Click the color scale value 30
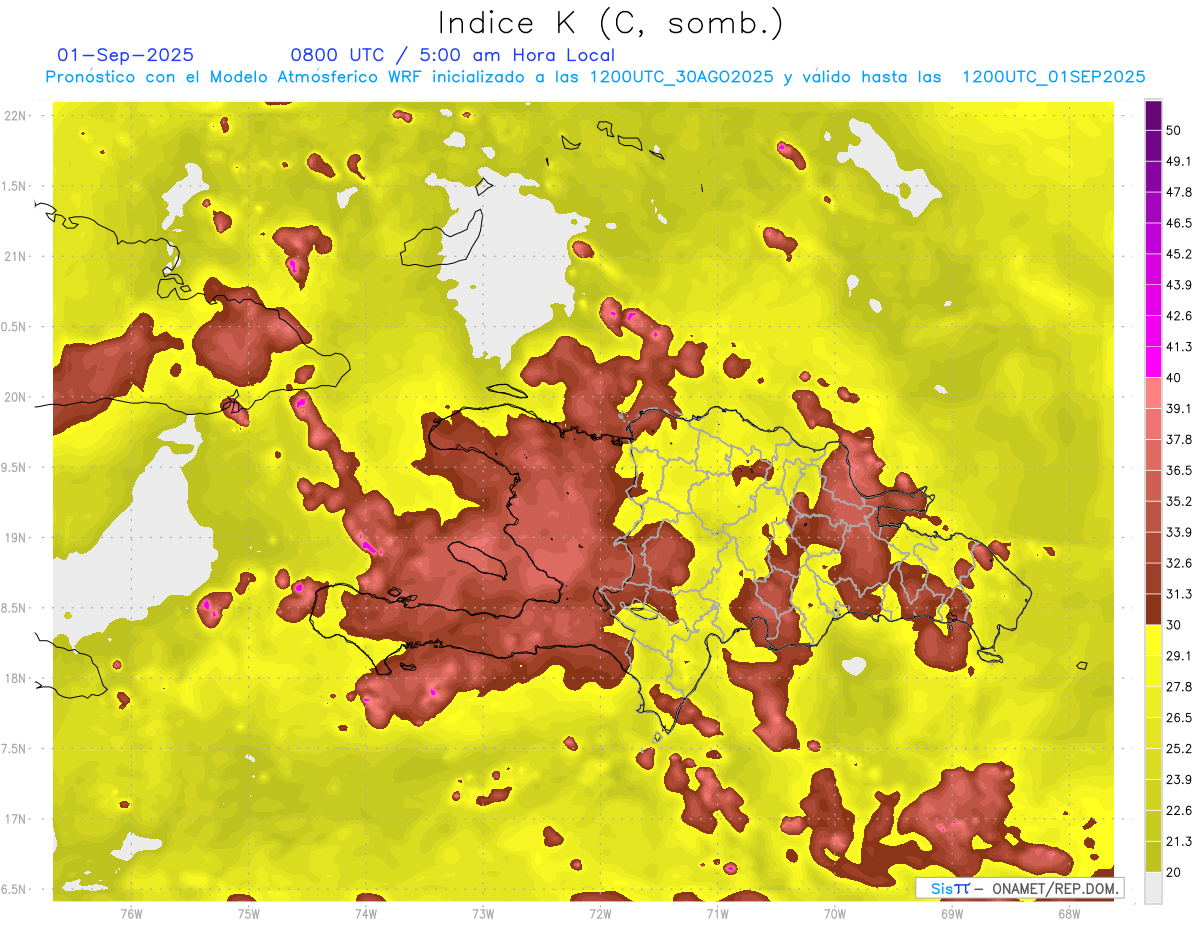Screen dimensions: 1200x927 [x=1174, y=625]
